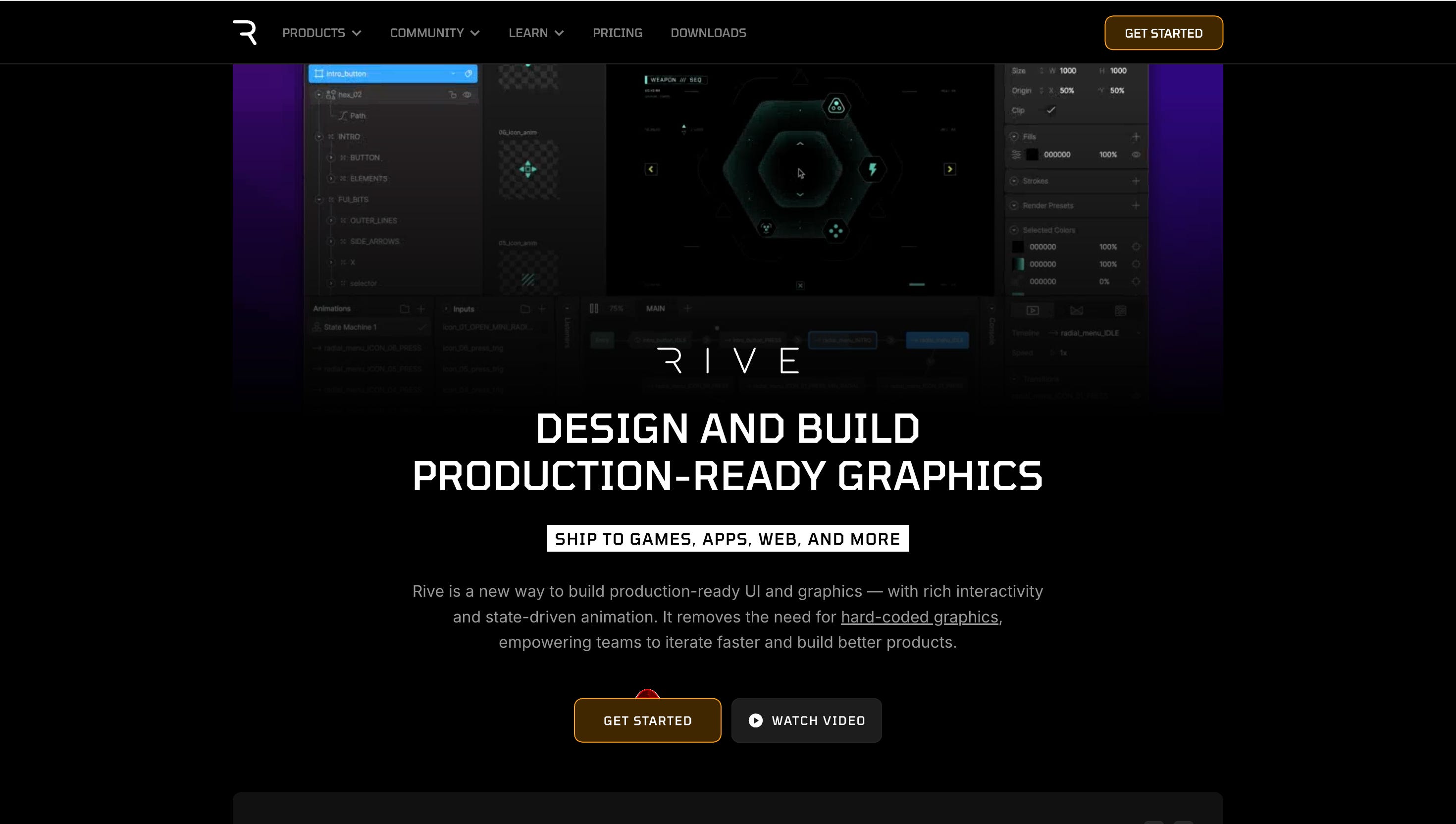Expand the BUTTON group in hierarchy
The image size is (1456, 824).
[x=332, y=157]
